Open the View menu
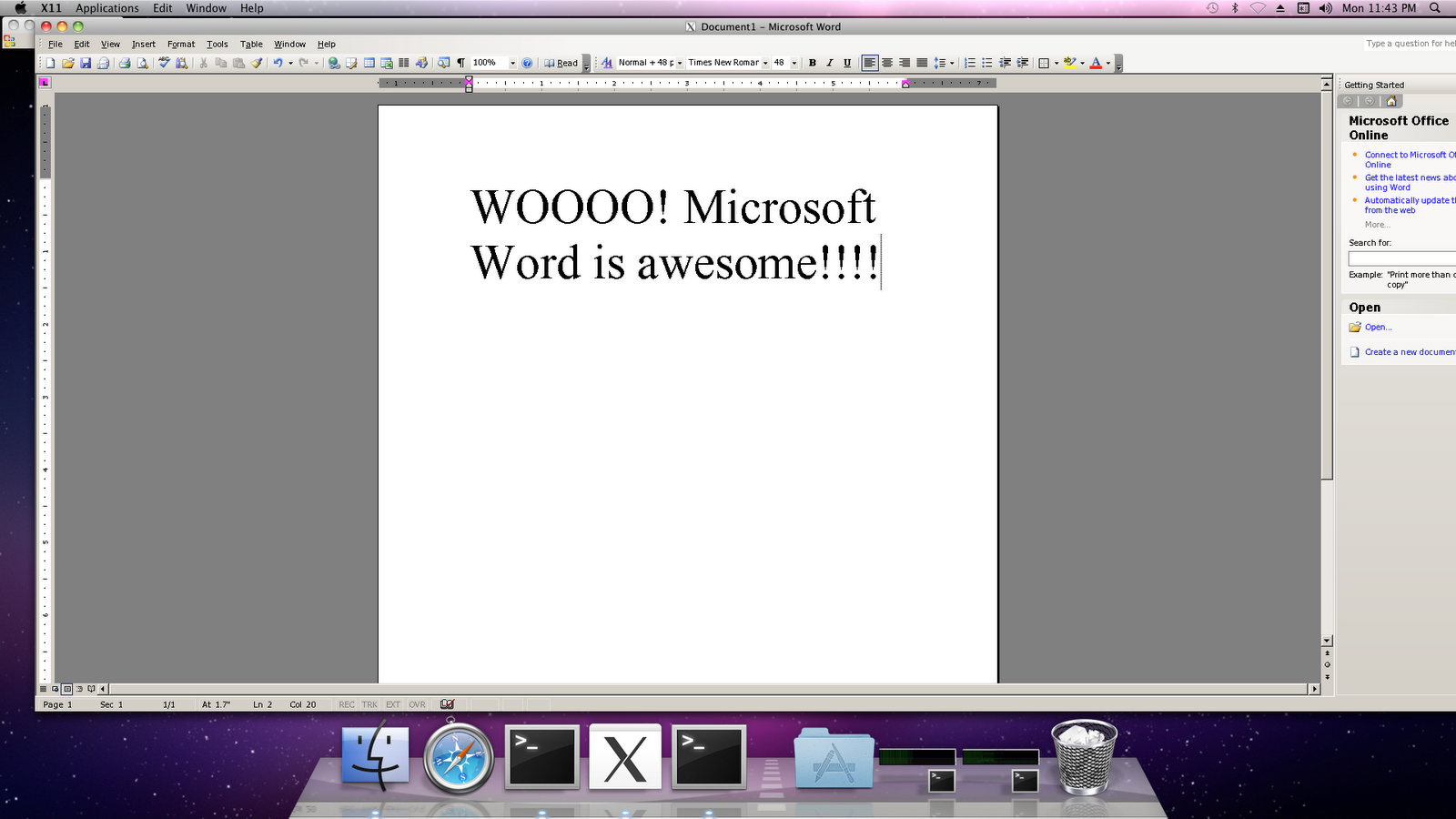 [x=110, y=44]
